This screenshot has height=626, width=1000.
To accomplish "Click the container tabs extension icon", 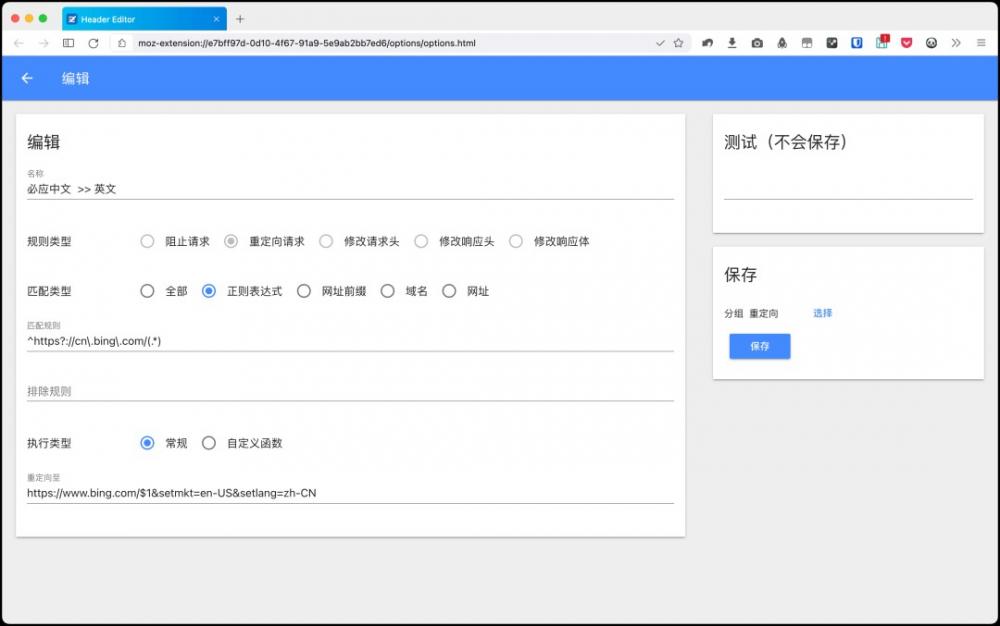I will click(807, 43).
